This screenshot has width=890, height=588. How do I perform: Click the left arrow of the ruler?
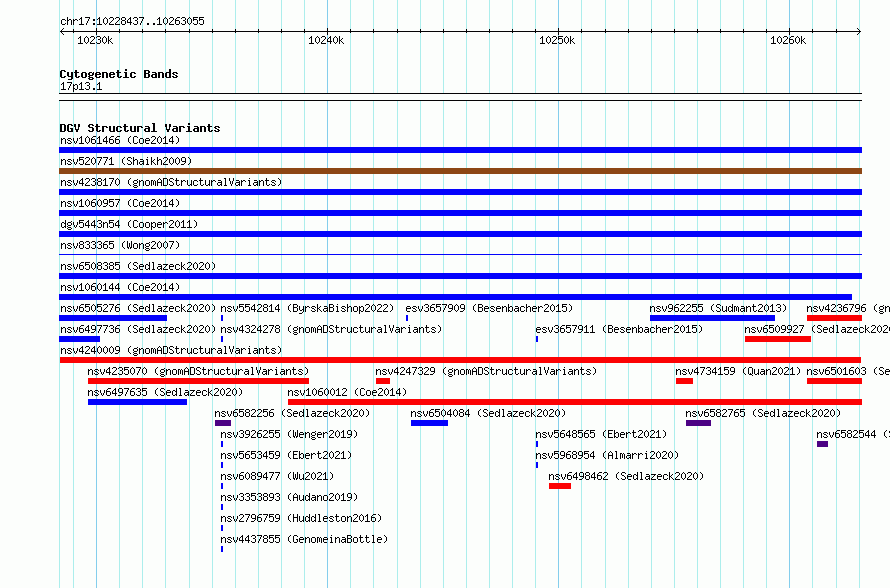click(62, 32)
